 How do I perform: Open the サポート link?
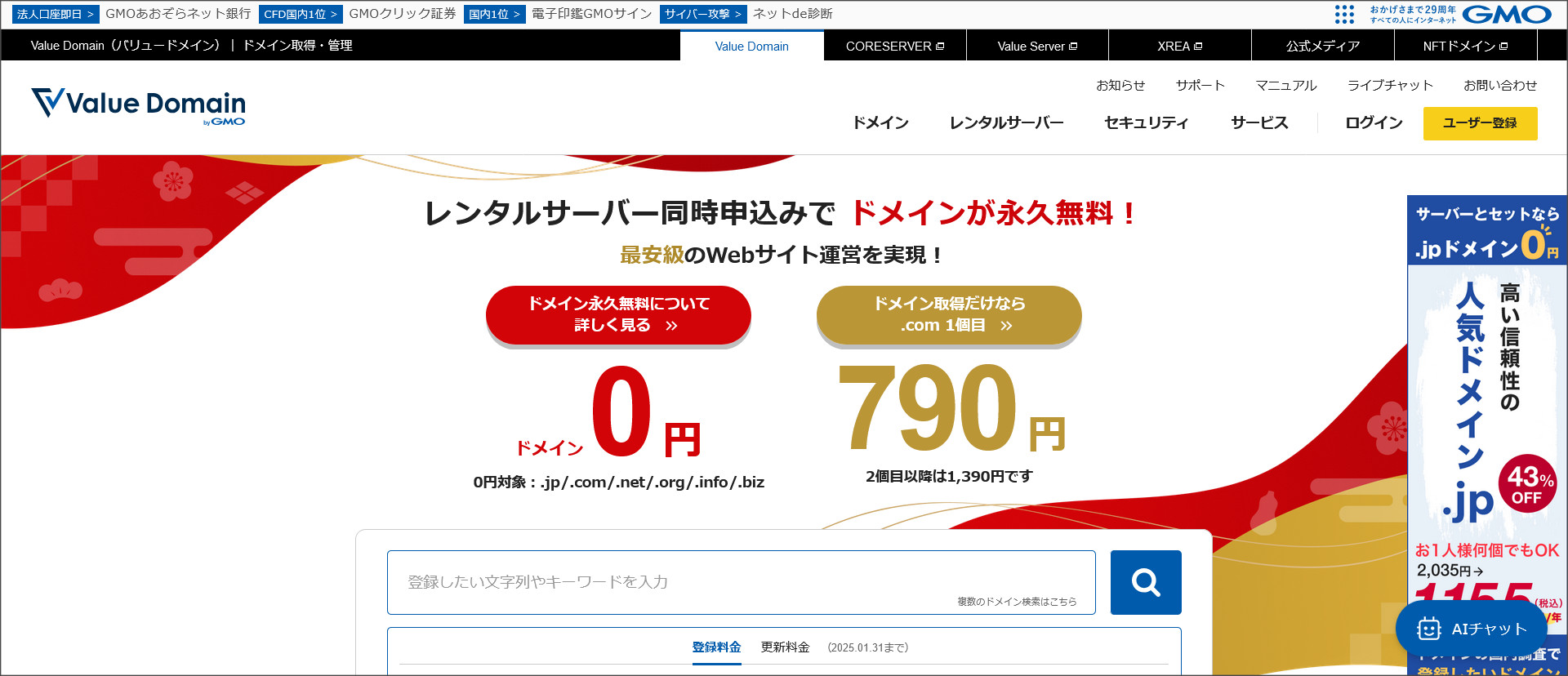tap(1200, 85)
